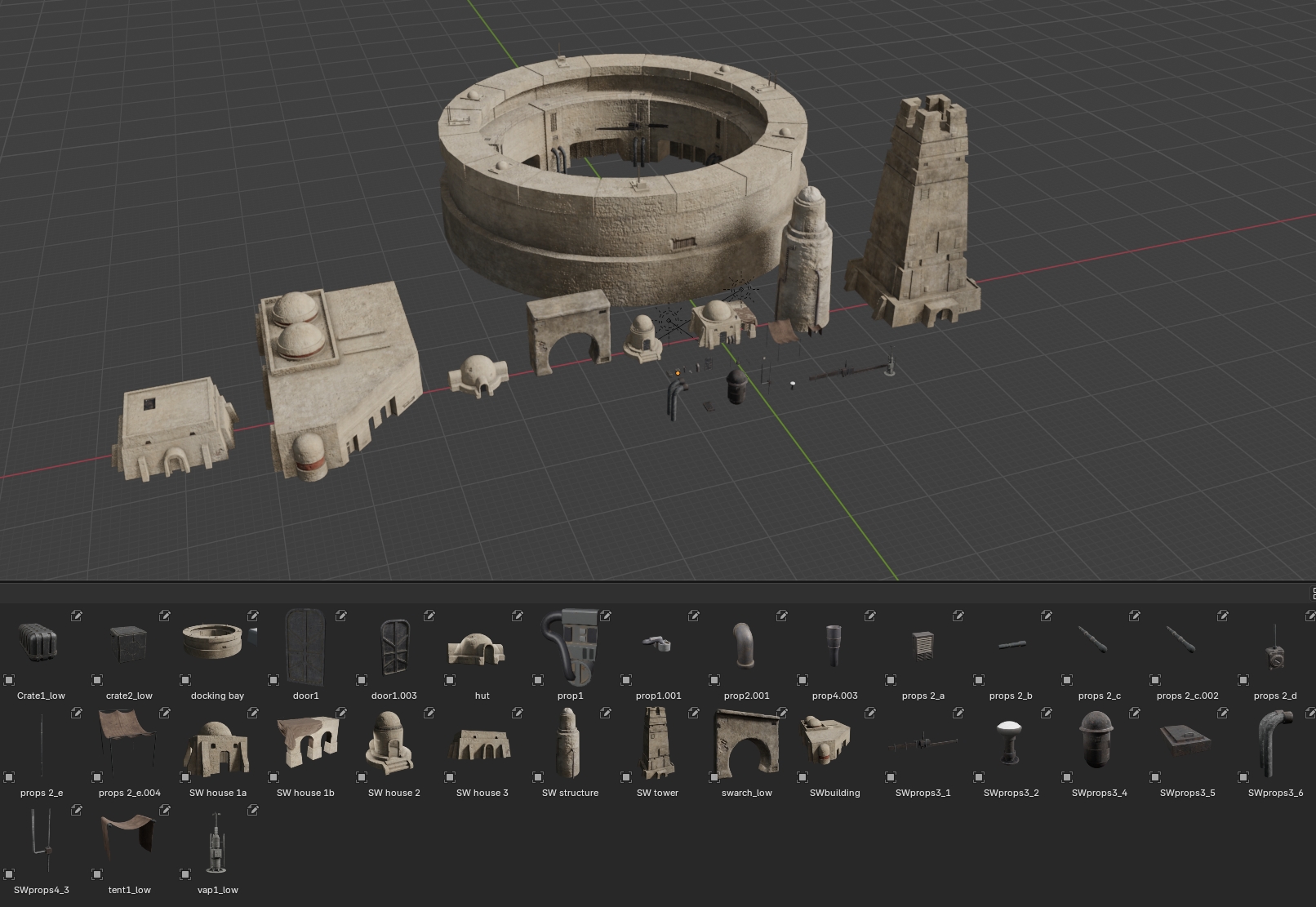Select the swarch_low arch thumbnail
Viewport: 1316px width, 907px height.
(746, 741)
